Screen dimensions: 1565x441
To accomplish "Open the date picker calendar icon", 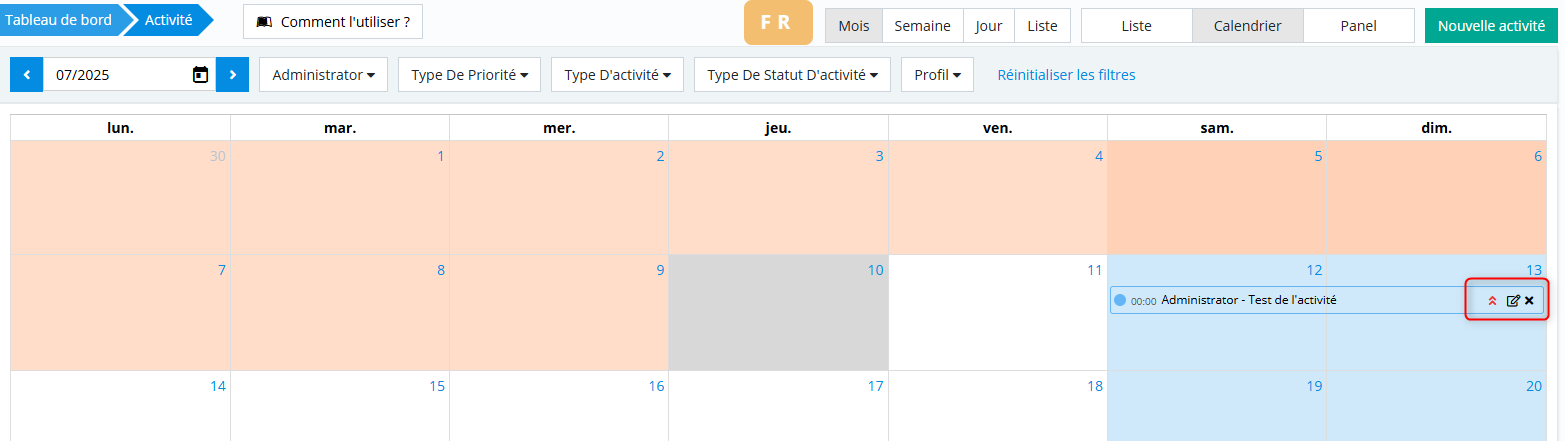I will pyautogui.click(x=200, y=75).
